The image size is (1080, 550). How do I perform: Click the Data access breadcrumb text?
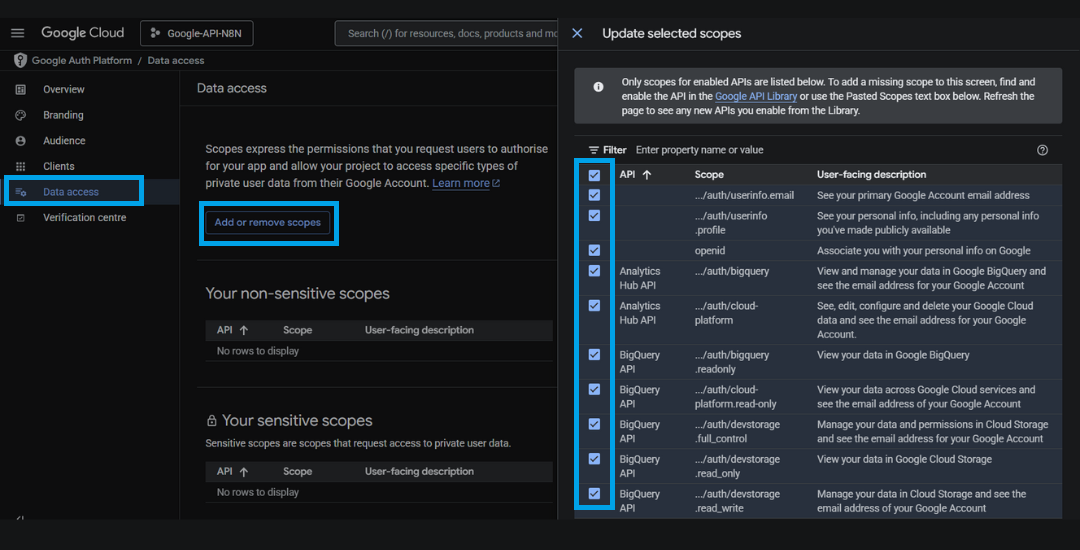[176, 61]
